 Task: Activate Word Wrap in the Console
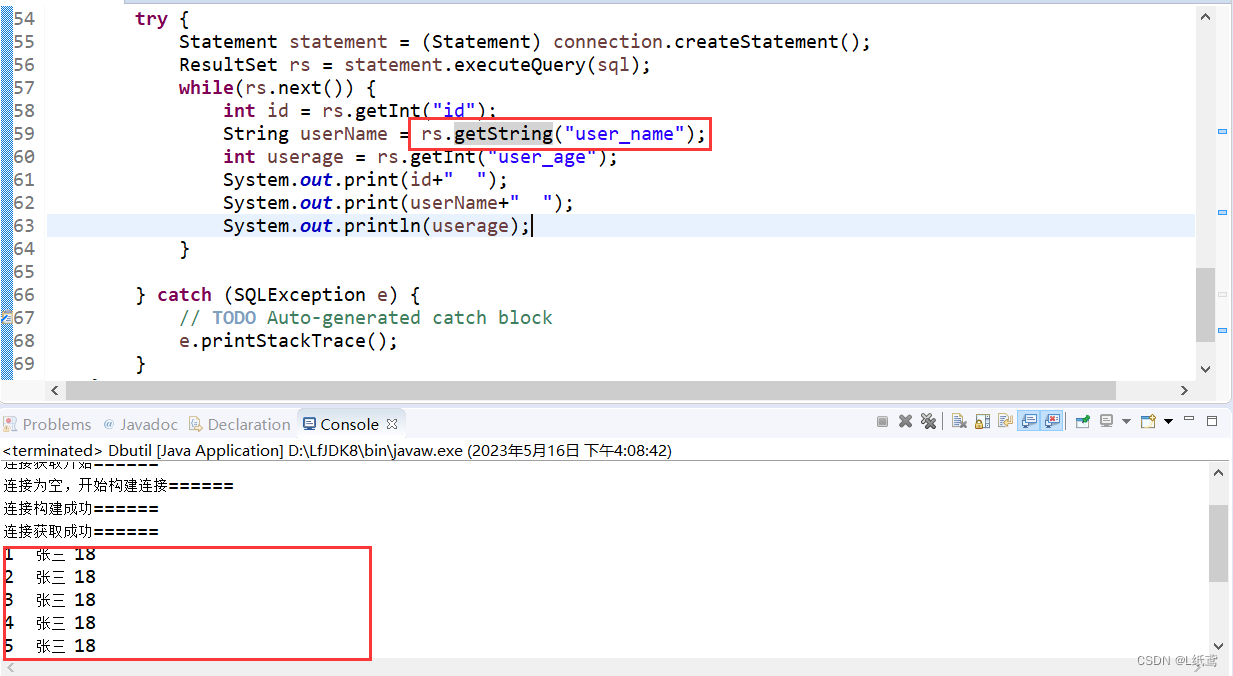tap(1005, 421)
